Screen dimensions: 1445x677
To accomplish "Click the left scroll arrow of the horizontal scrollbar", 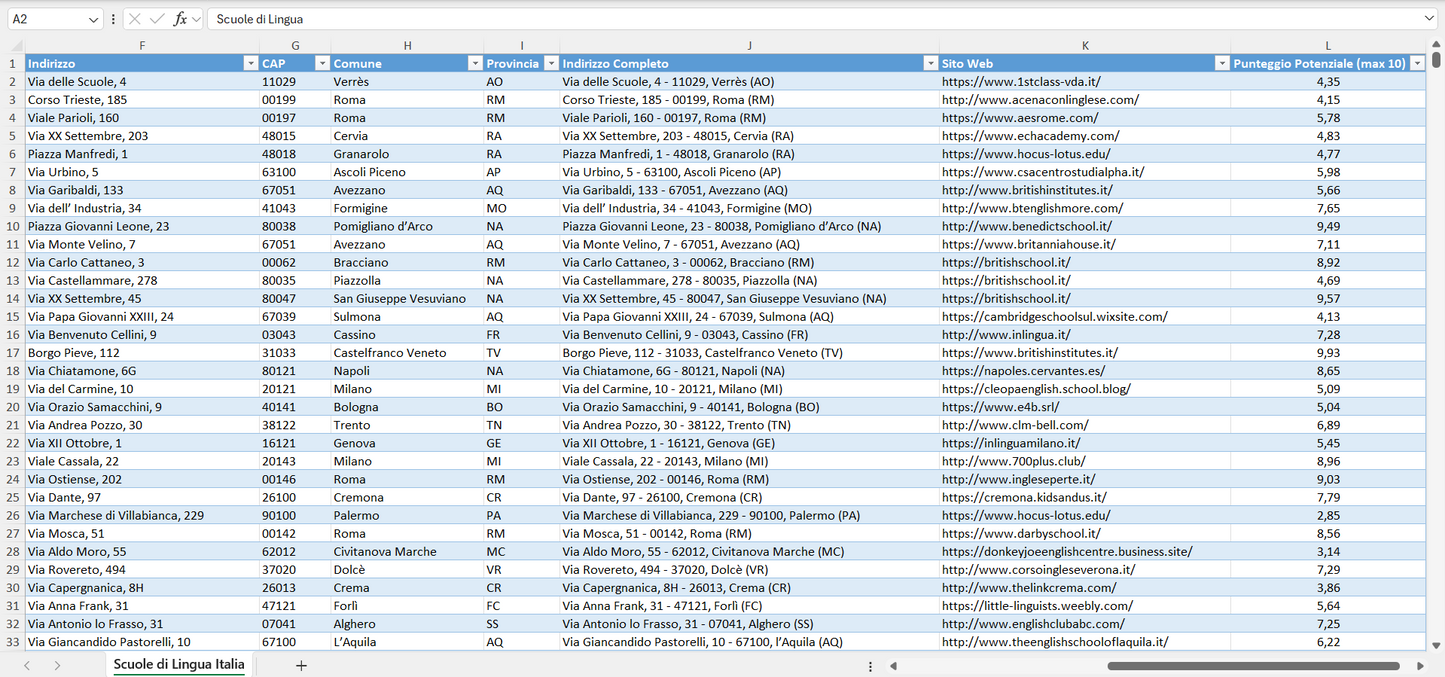I will (x=893, y=665).
